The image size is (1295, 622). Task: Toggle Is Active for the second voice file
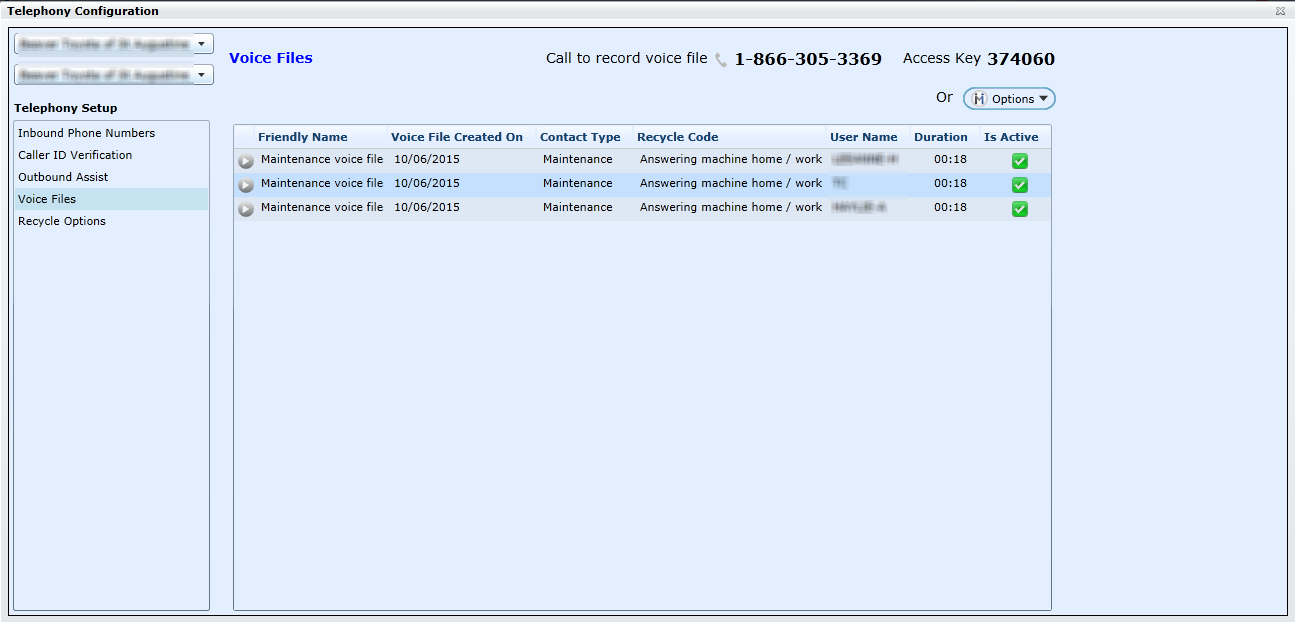[x=1019, y=185]
